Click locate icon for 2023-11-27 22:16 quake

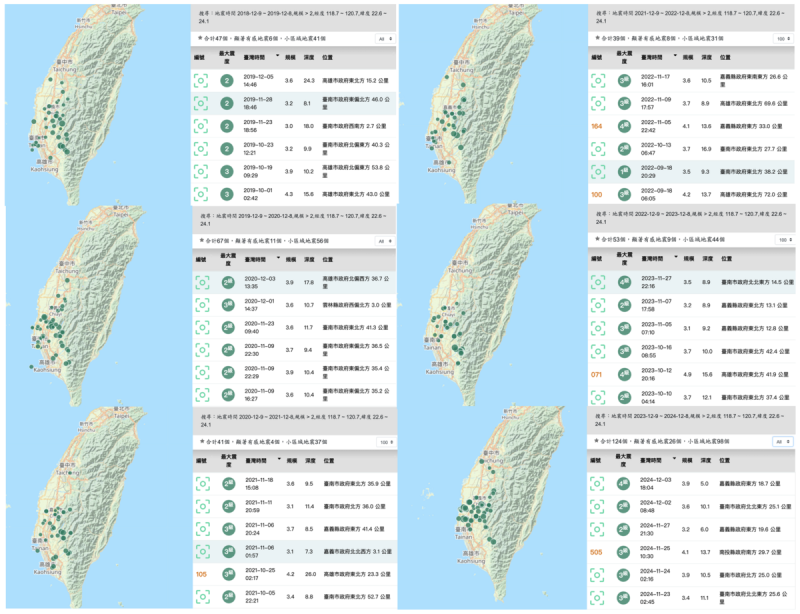coord(598,282)
